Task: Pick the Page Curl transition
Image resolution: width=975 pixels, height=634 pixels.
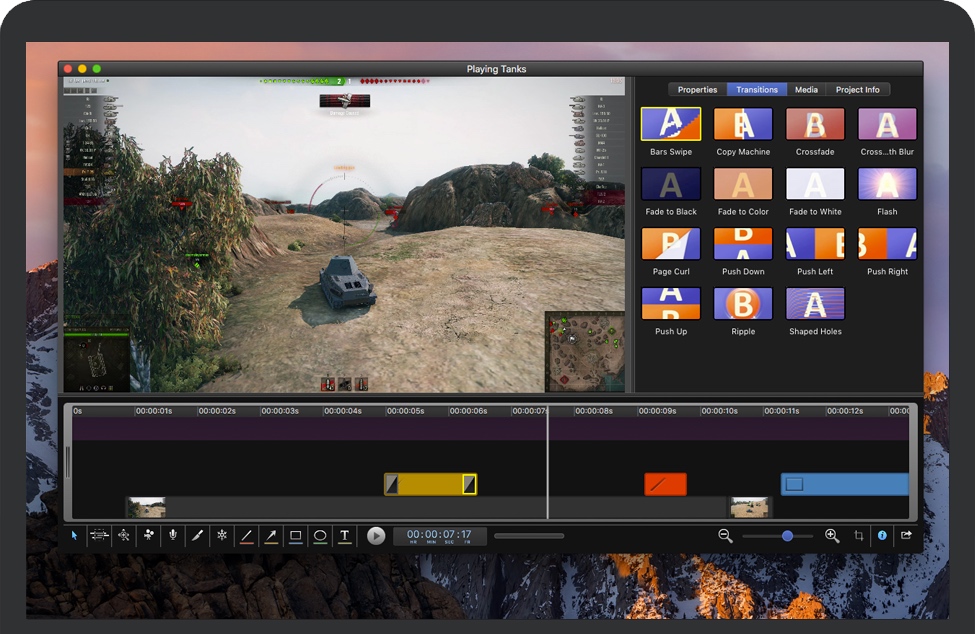Action: pyautogui.click(x=670, y=244)
